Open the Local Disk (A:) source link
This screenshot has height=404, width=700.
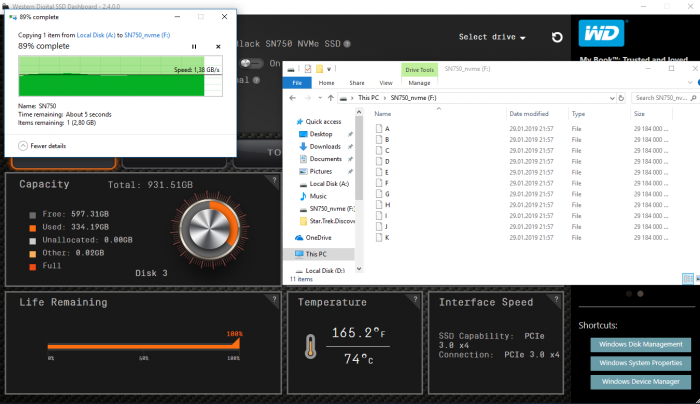coord(96,35)
